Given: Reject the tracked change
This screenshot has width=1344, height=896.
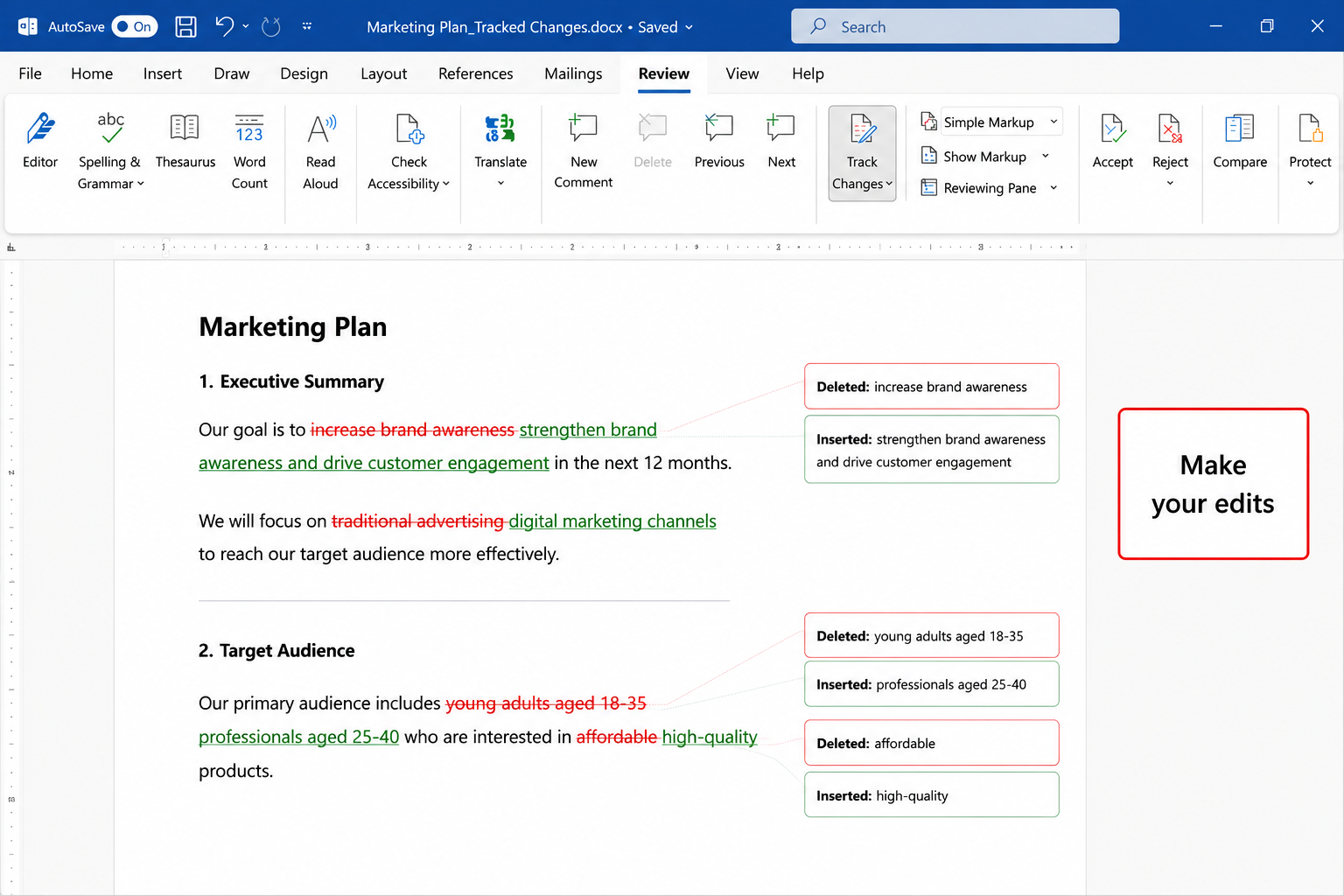Looking at the screenshot, I should (x=1170, y=140).
